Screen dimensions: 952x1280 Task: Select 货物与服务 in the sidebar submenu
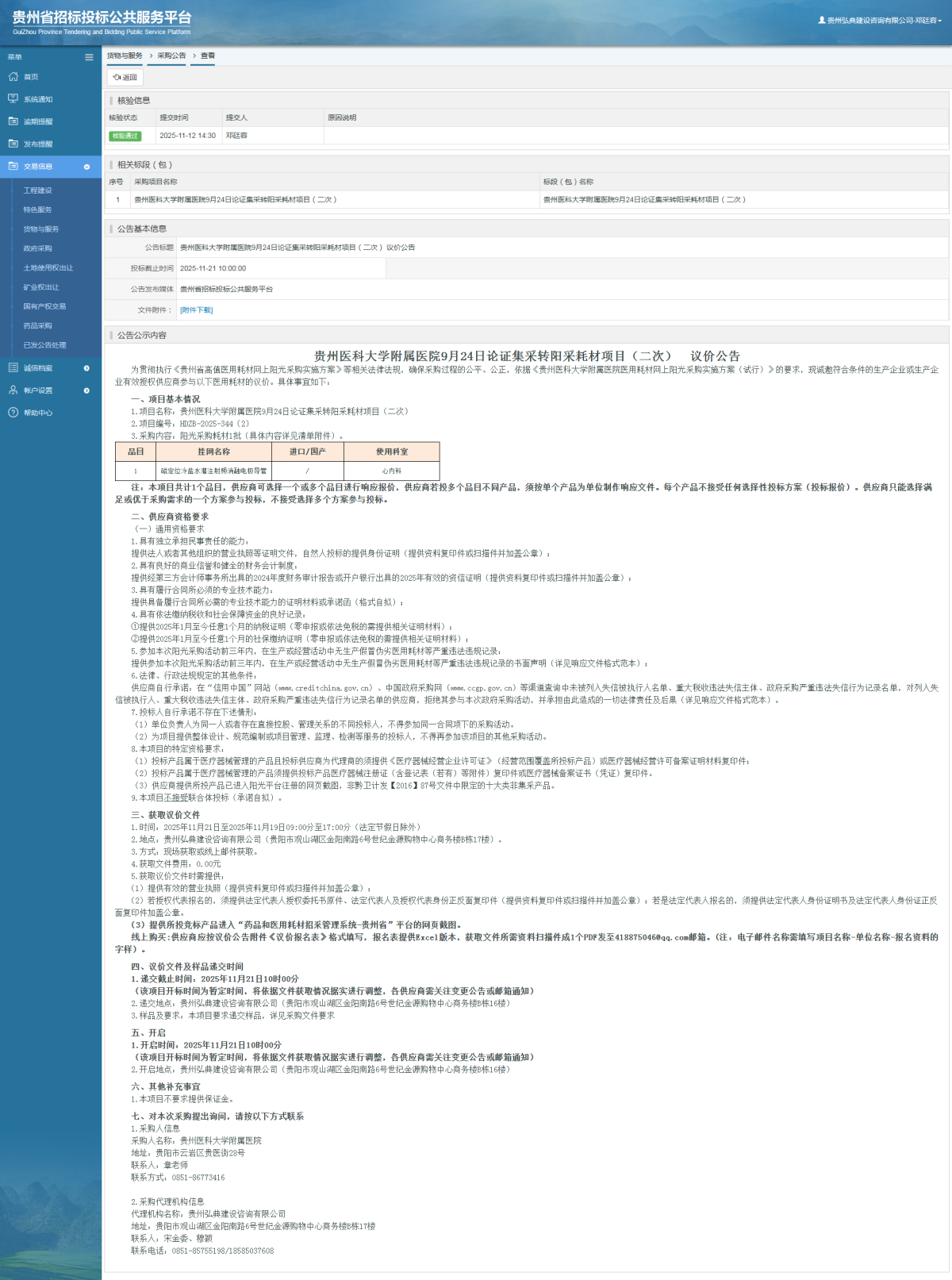click(41, 229)
